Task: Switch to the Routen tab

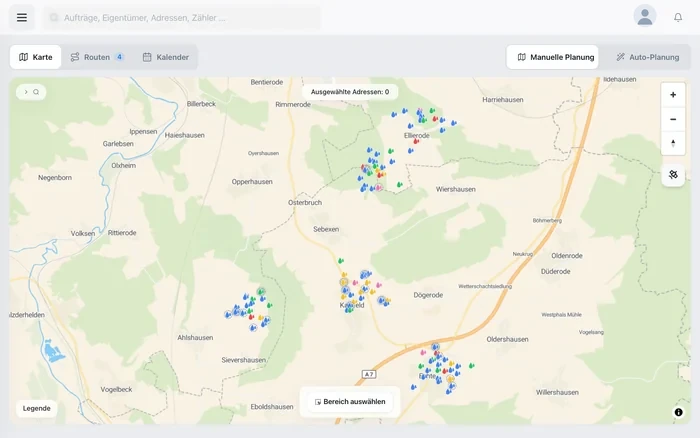Action: coord(97,57)
